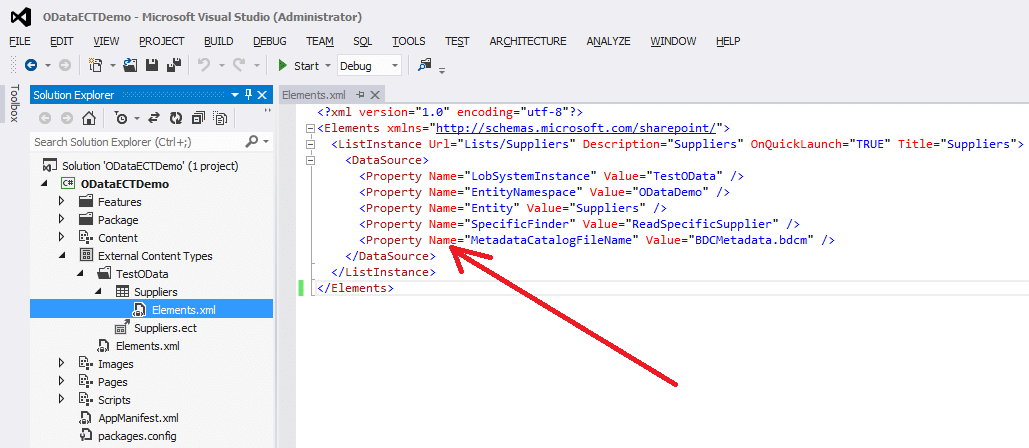Open the Toolbox side tab
This screenshot has width=1029, height=448.
(x=14, y=102)
